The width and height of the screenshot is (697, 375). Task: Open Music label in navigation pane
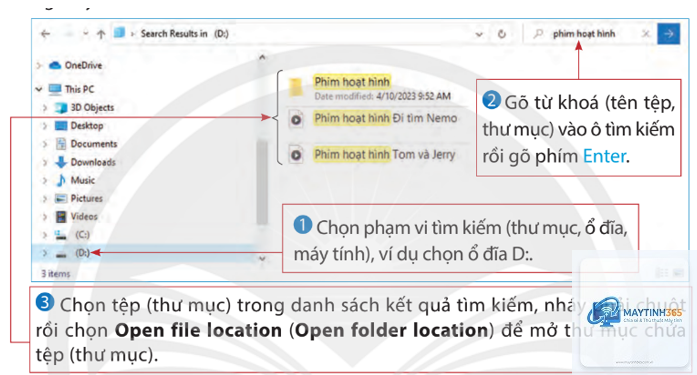83,180
